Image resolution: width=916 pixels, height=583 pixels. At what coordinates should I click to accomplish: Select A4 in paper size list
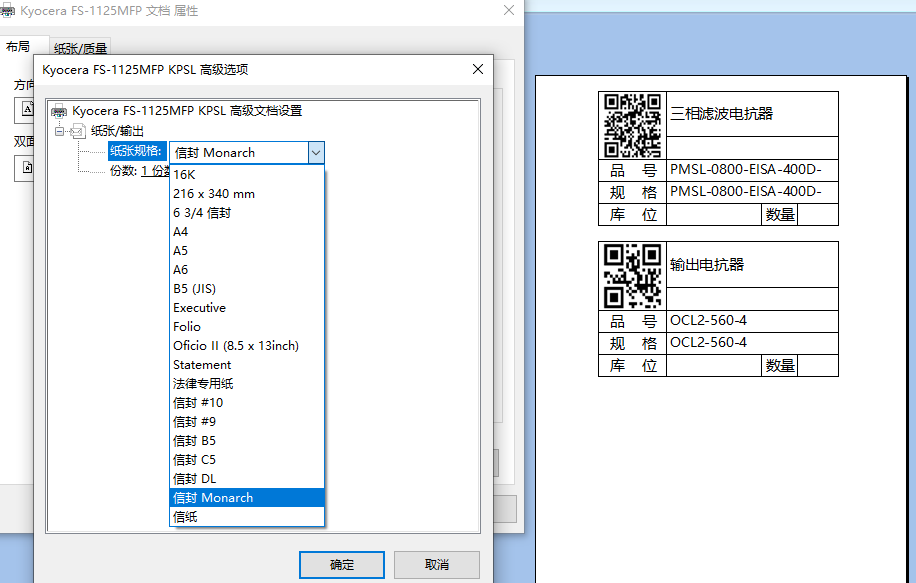(247, 231)
